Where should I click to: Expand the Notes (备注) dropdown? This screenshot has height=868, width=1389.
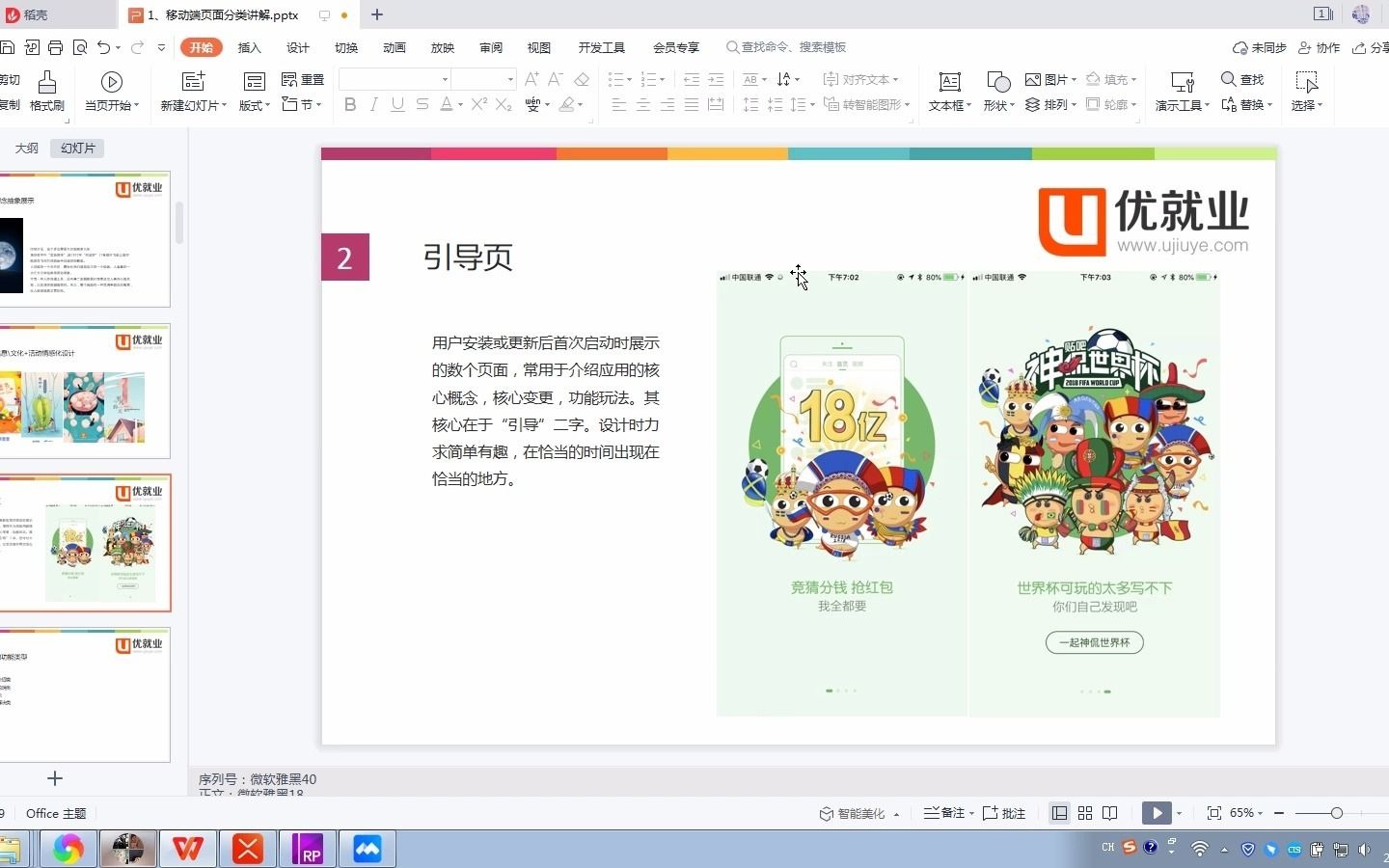click(971, 813)
